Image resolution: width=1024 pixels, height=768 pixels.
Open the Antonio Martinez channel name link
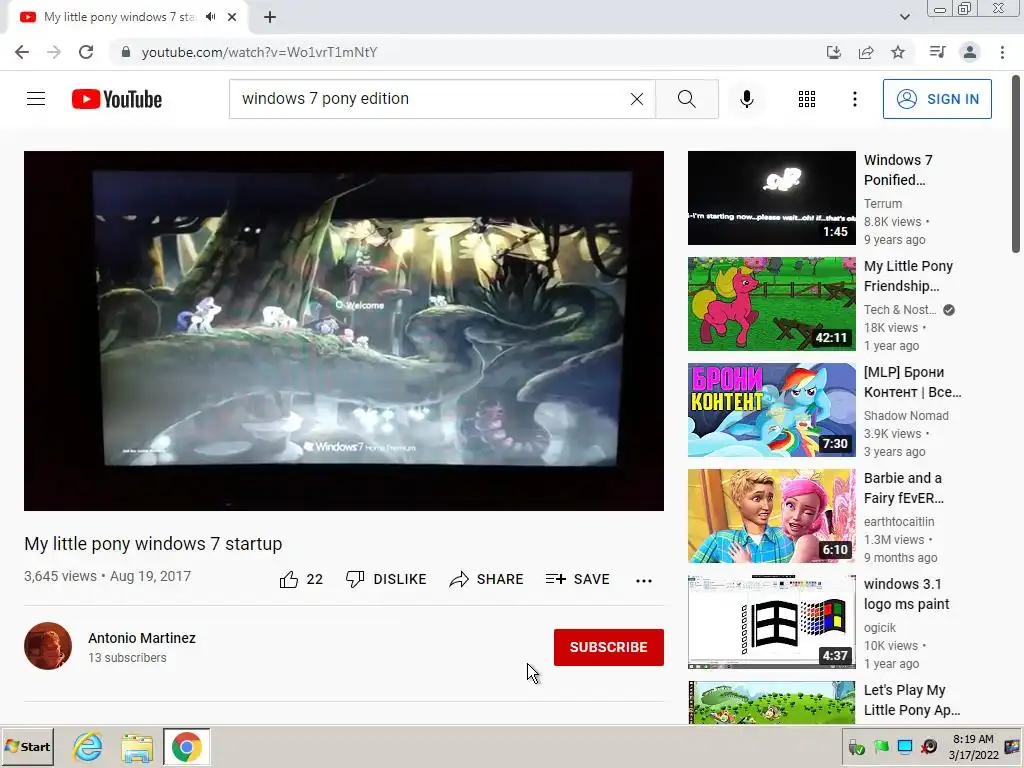coord(142,638)
